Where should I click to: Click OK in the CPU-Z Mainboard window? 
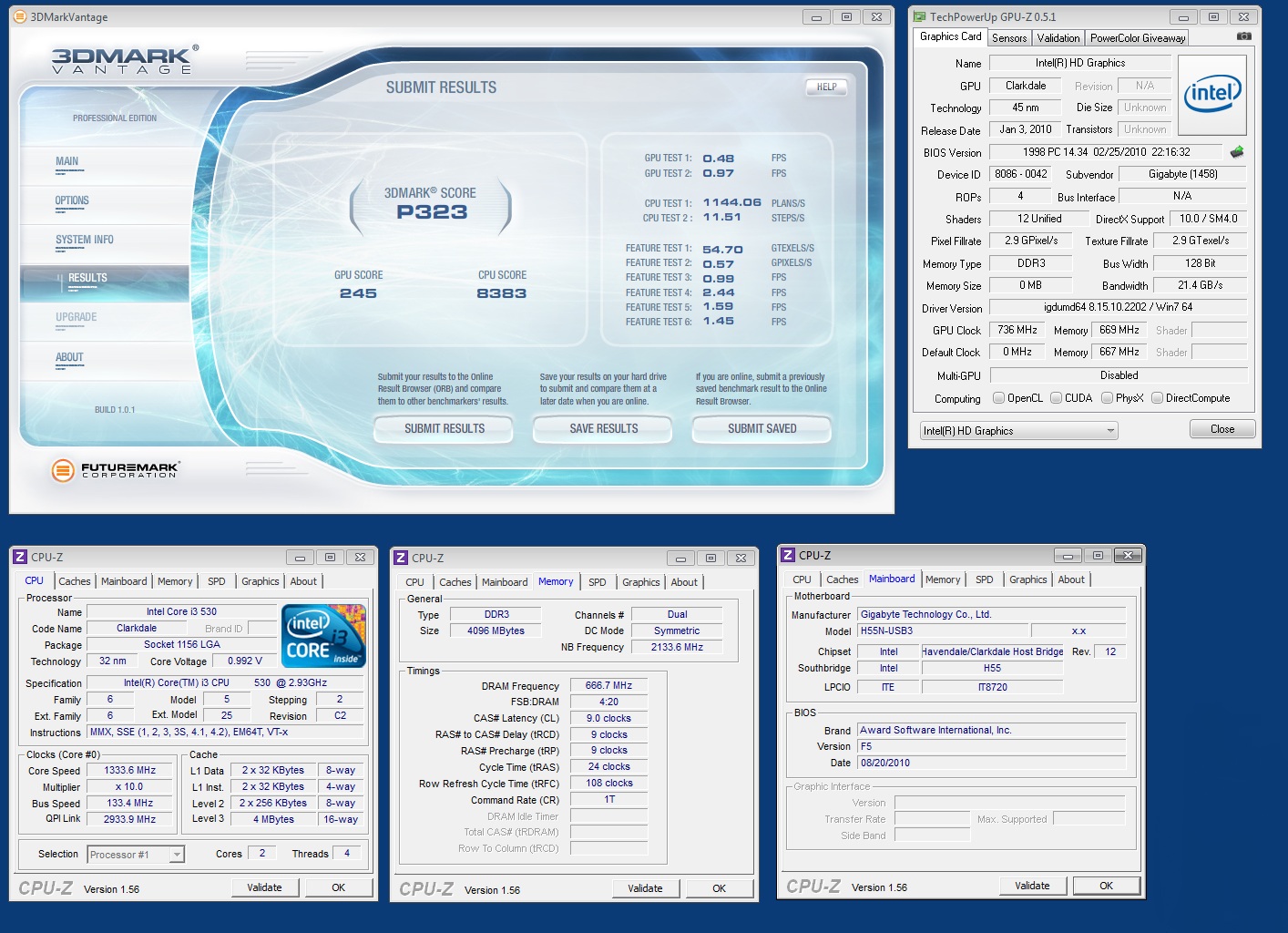pyautogui.click(x=1107, y=886)
